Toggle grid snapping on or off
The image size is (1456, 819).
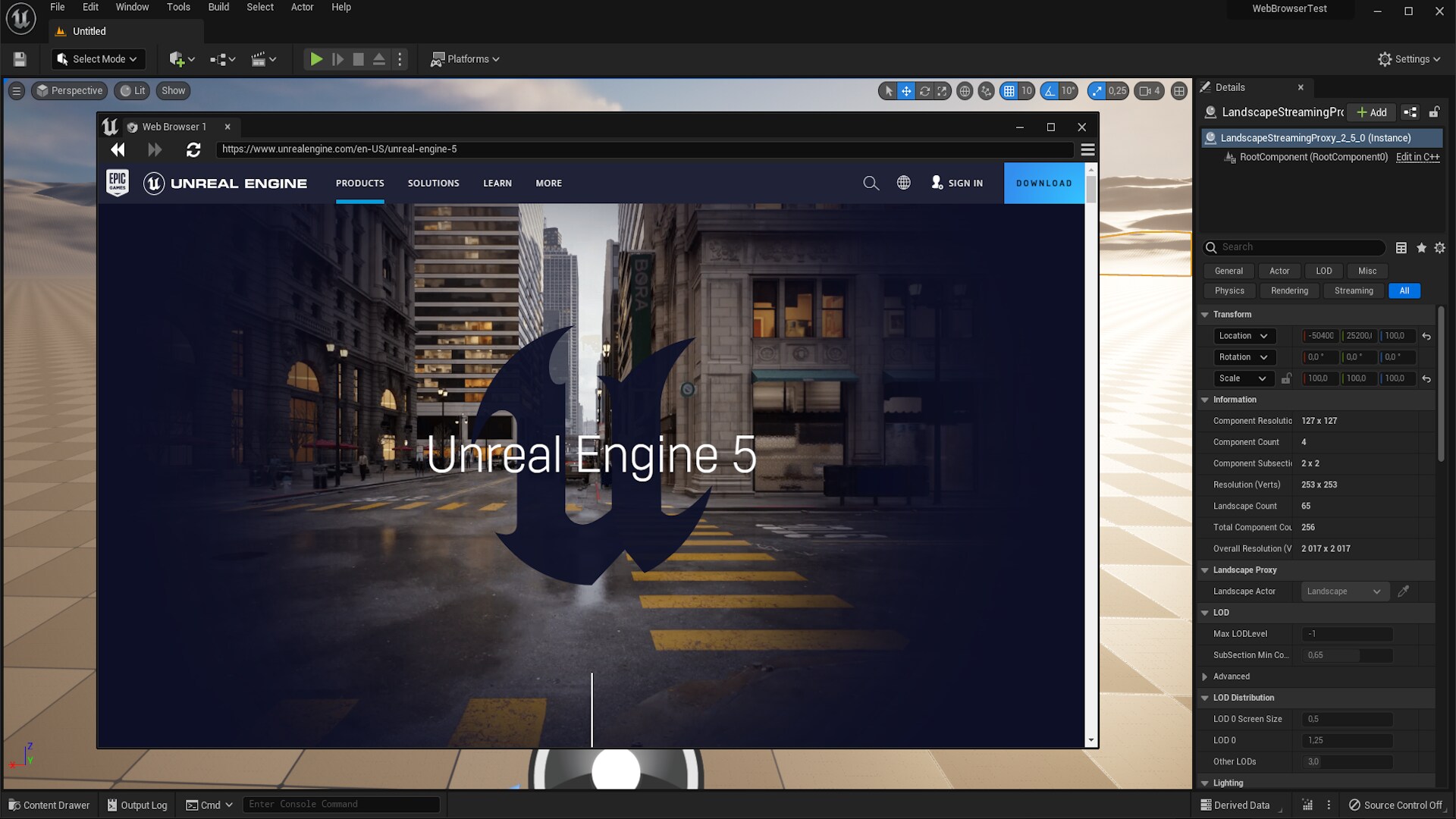(x=1009, y=91)
